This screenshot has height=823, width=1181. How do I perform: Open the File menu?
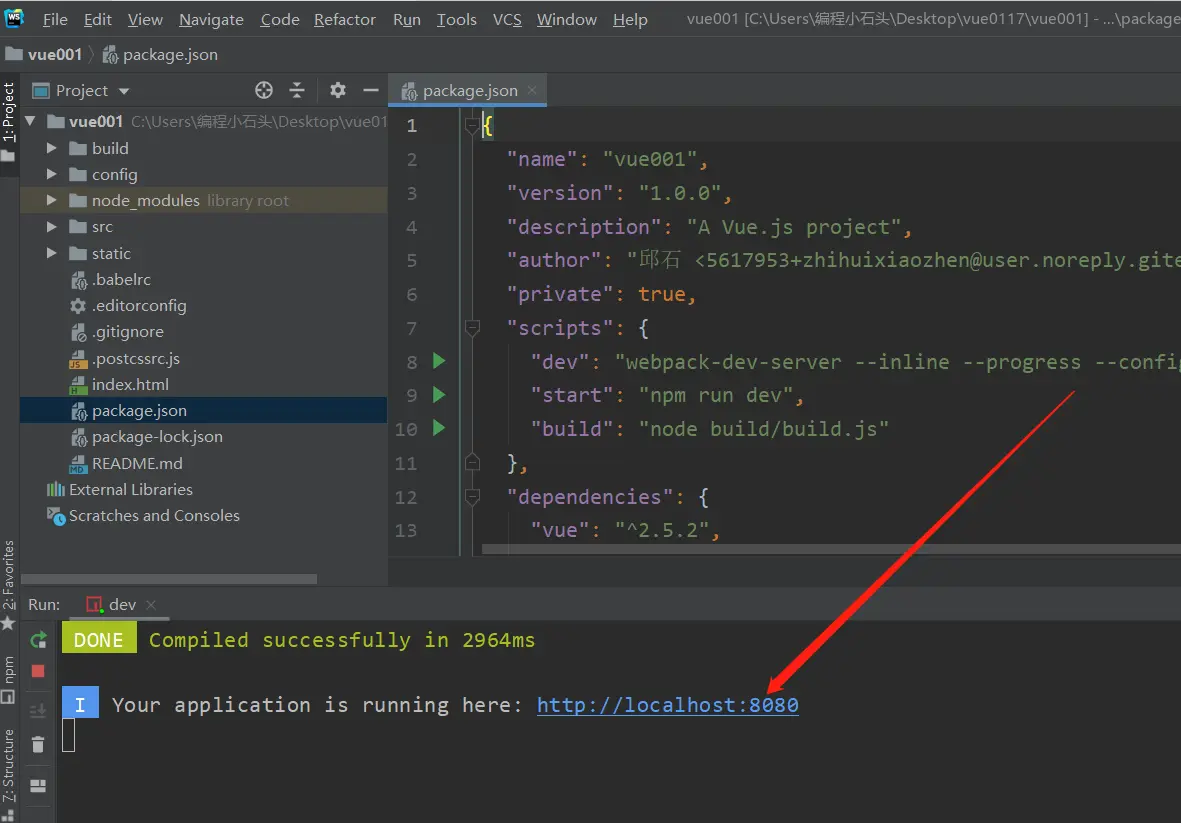pos(55,20)
